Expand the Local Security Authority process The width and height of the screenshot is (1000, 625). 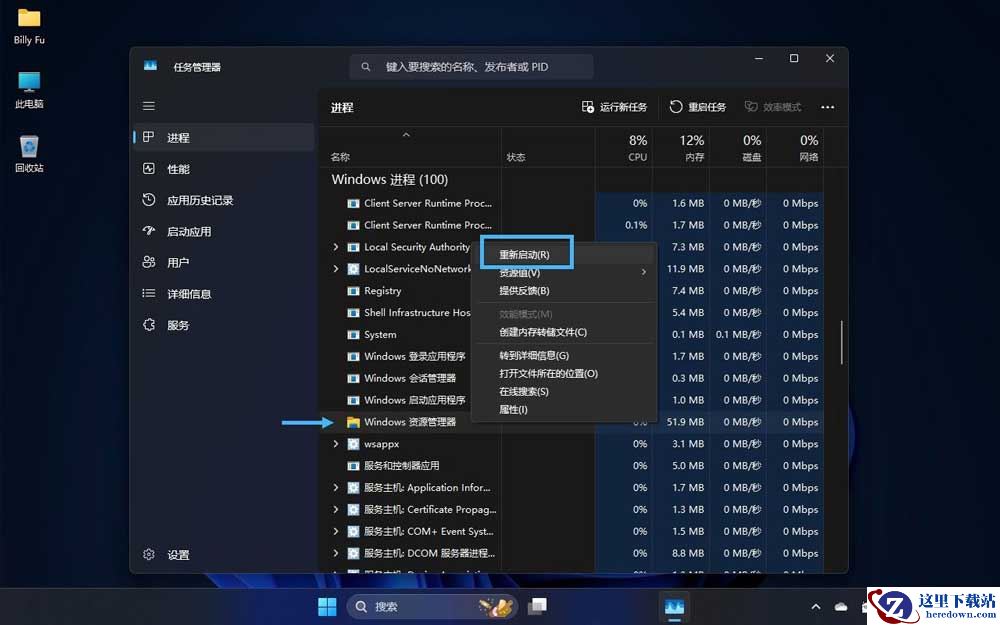click(x=336, y=247)
